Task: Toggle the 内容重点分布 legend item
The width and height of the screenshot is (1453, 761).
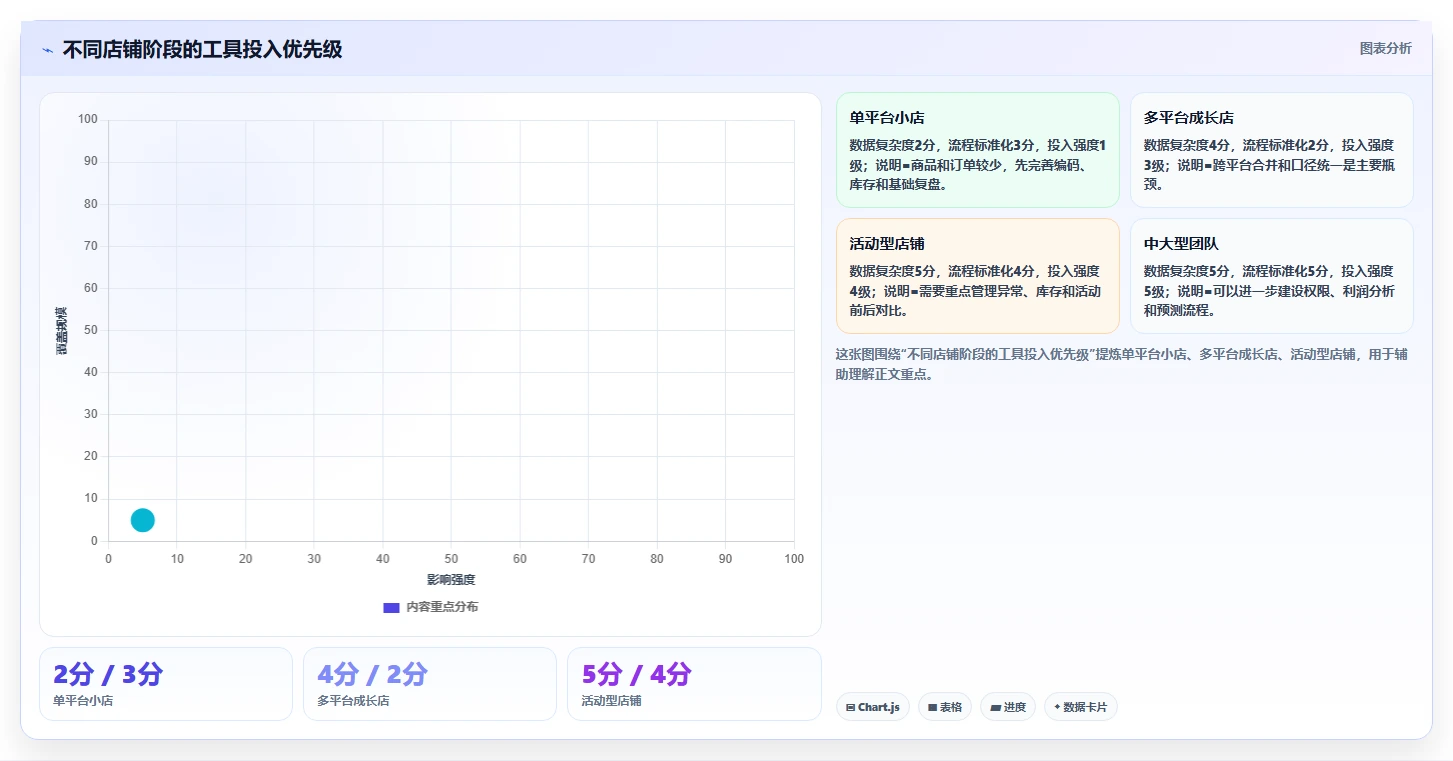Action: (x=431, y=607)
